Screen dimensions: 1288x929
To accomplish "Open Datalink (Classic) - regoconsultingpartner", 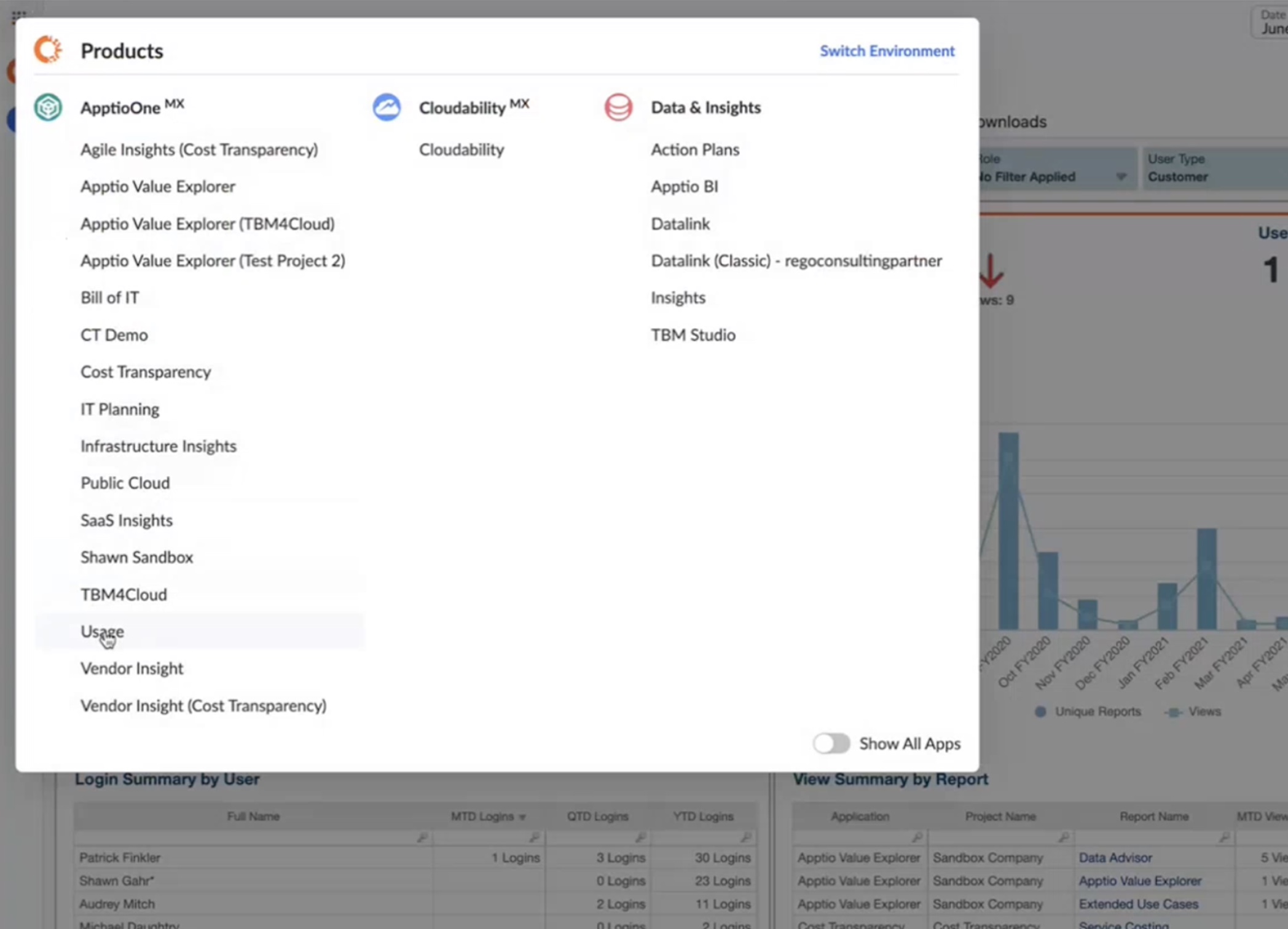I will (796, 261).
